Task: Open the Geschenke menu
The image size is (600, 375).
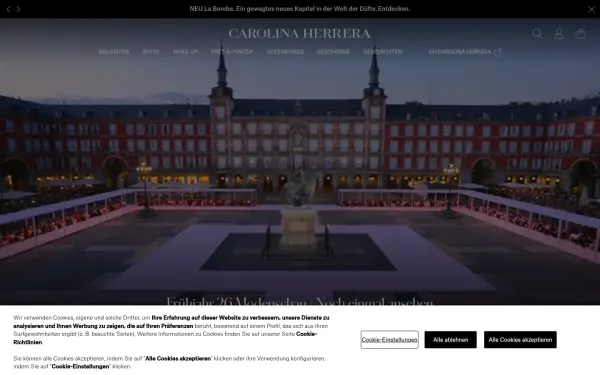Action: 333,52
